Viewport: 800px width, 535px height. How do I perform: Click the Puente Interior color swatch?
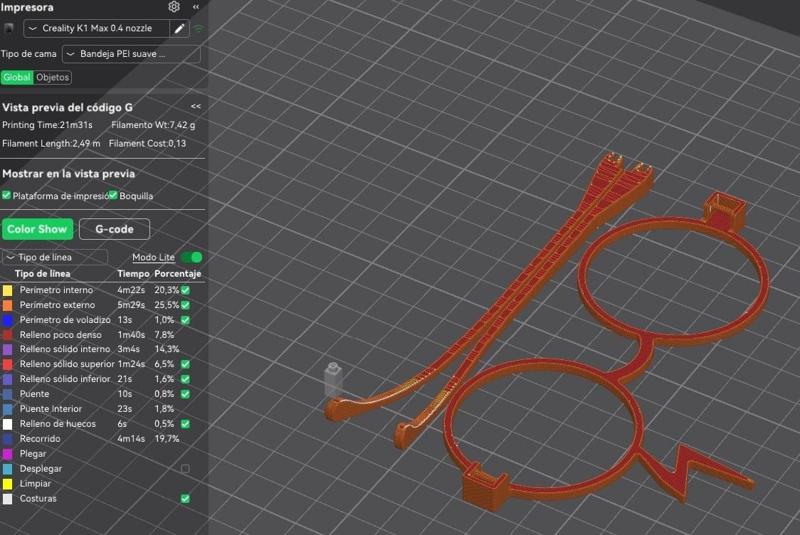click(x=8, y=409)
